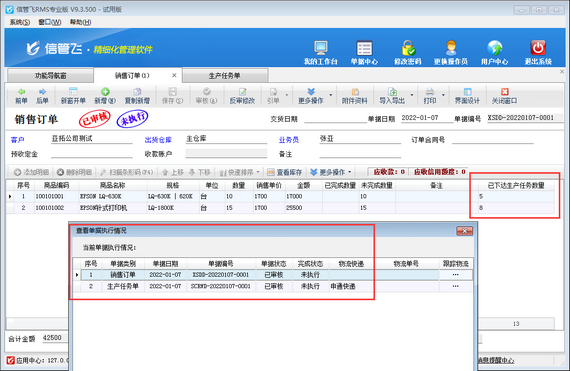The height and width of the screenshot is (371, 570).
Task: Open 用户中心 globe icon
Action: pyautogui.click(x=494, y=48)
